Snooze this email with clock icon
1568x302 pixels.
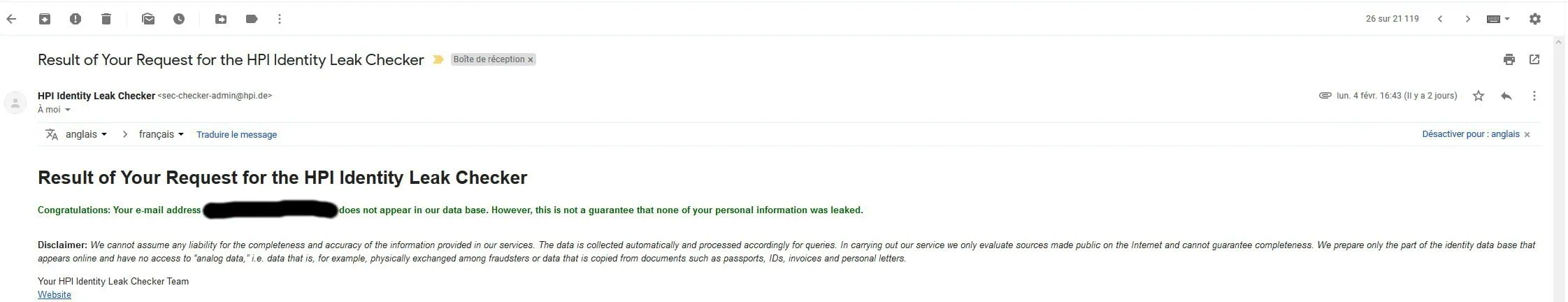pos(179,19)
